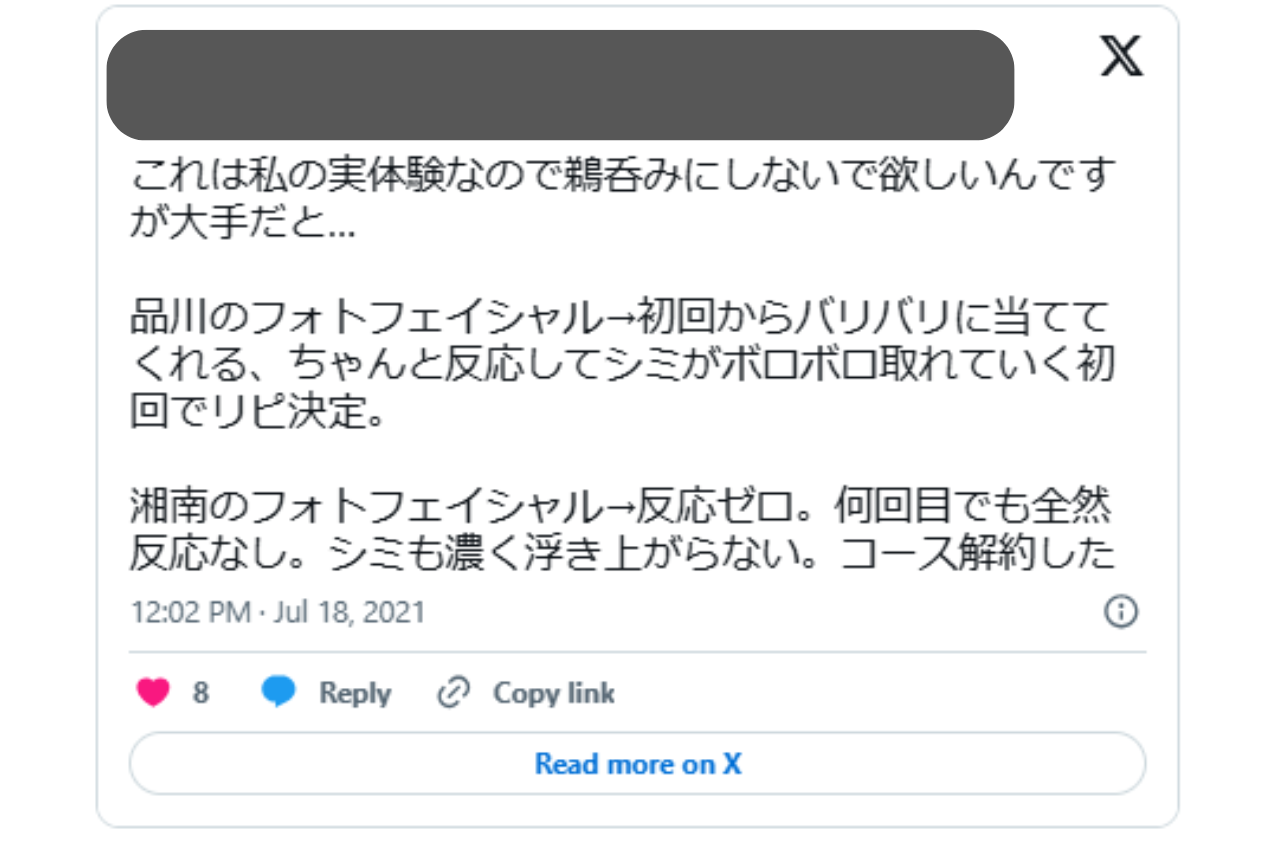Click the line starting 品川のフォトフェイシャル
This screenshot has height=852, width=1280.
[620, 319]
